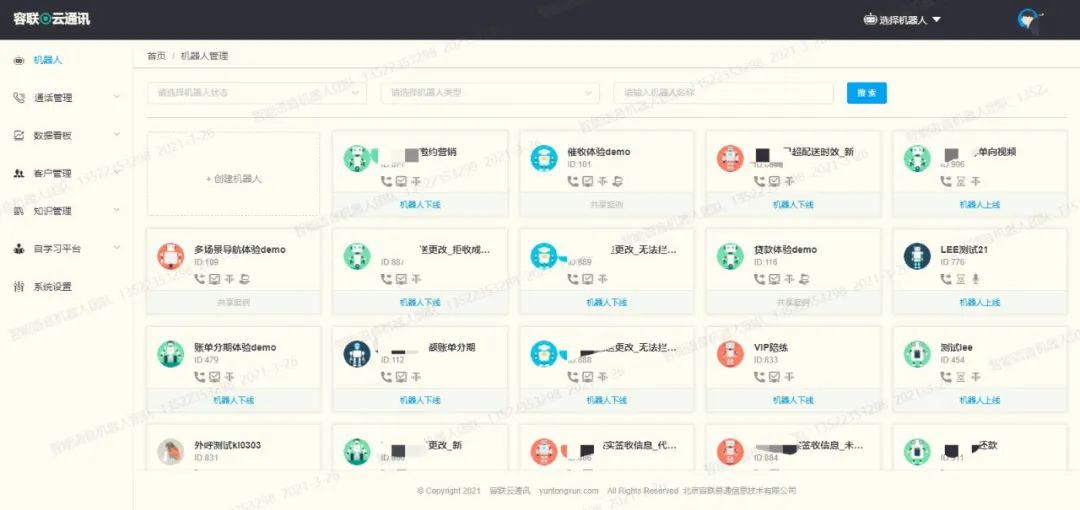Screen dimensions: 1080x510
Task: Click the phone call icon on 测试lee card
Action: point(946,377)
